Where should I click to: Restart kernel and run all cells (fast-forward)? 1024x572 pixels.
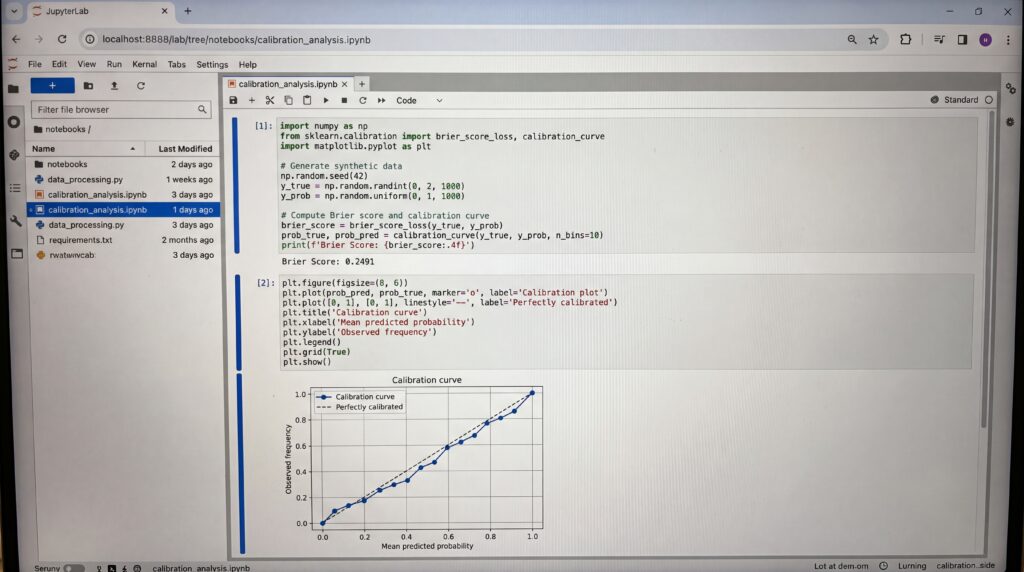point(381,101)
